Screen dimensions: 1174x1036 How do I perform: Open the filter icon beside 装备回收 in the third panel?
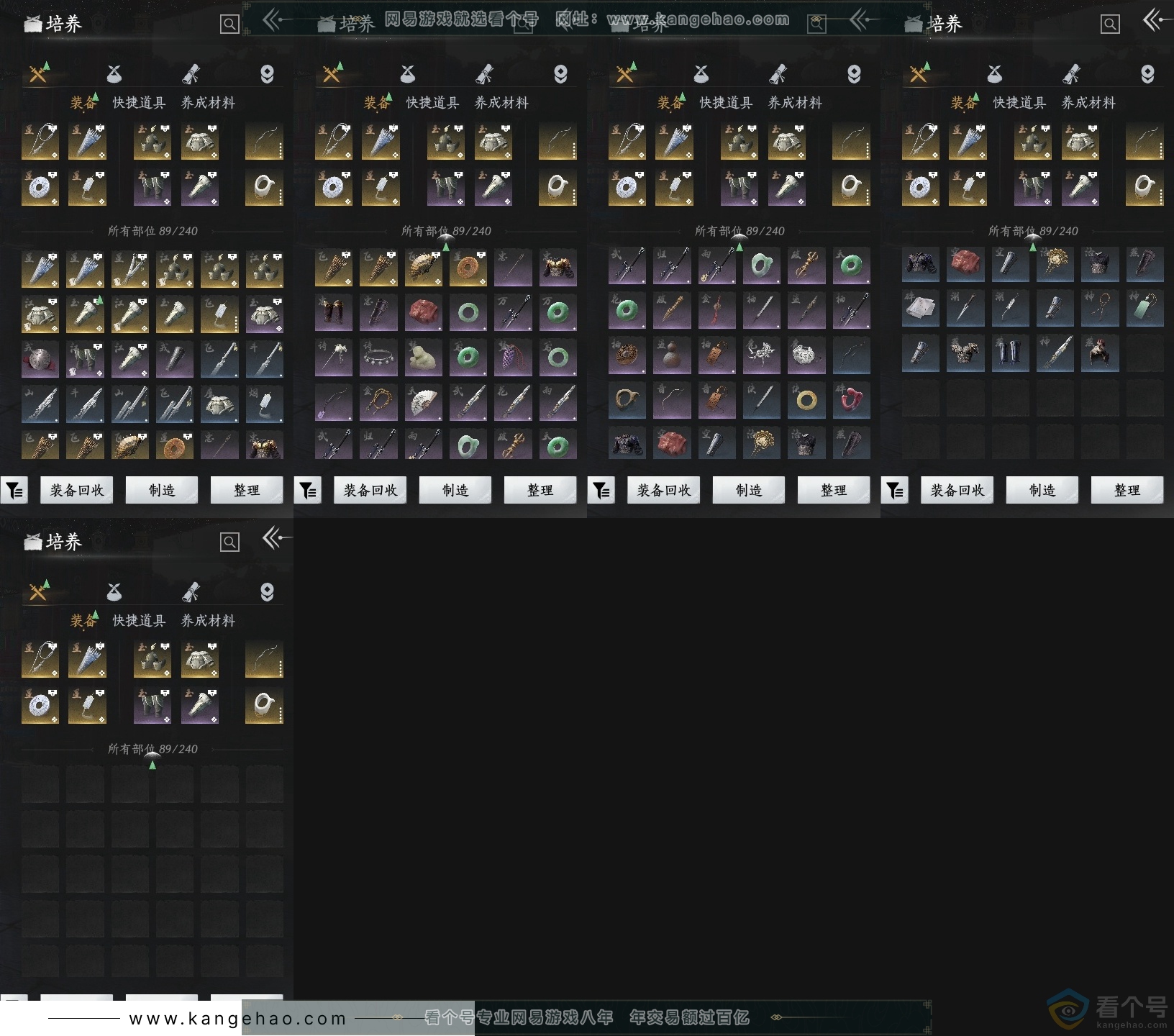(x=601, y=490)
